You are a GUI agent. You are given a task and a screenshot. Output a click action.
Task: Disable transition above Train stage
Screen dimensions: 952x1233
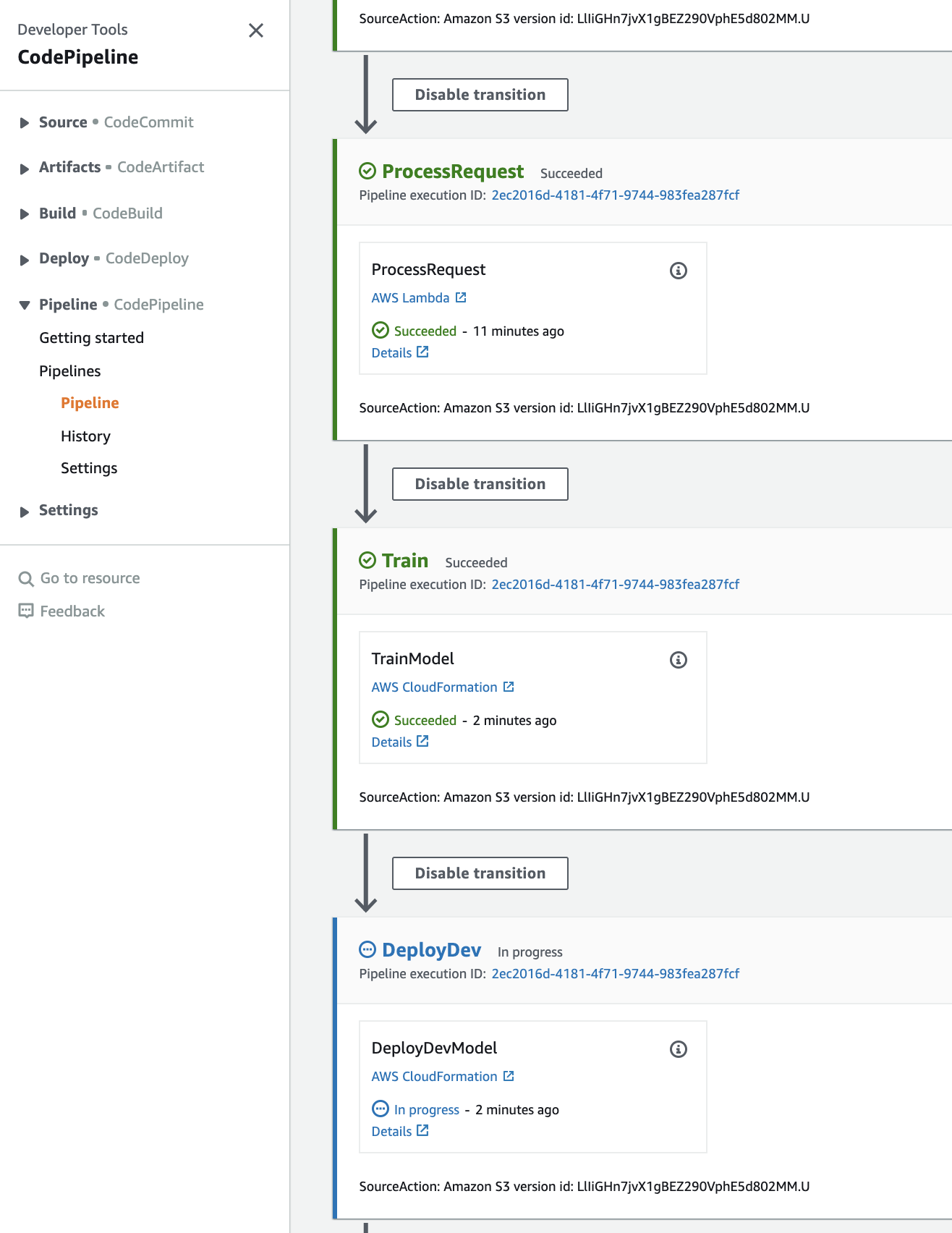pyautogui.click(x=480, y=484)
